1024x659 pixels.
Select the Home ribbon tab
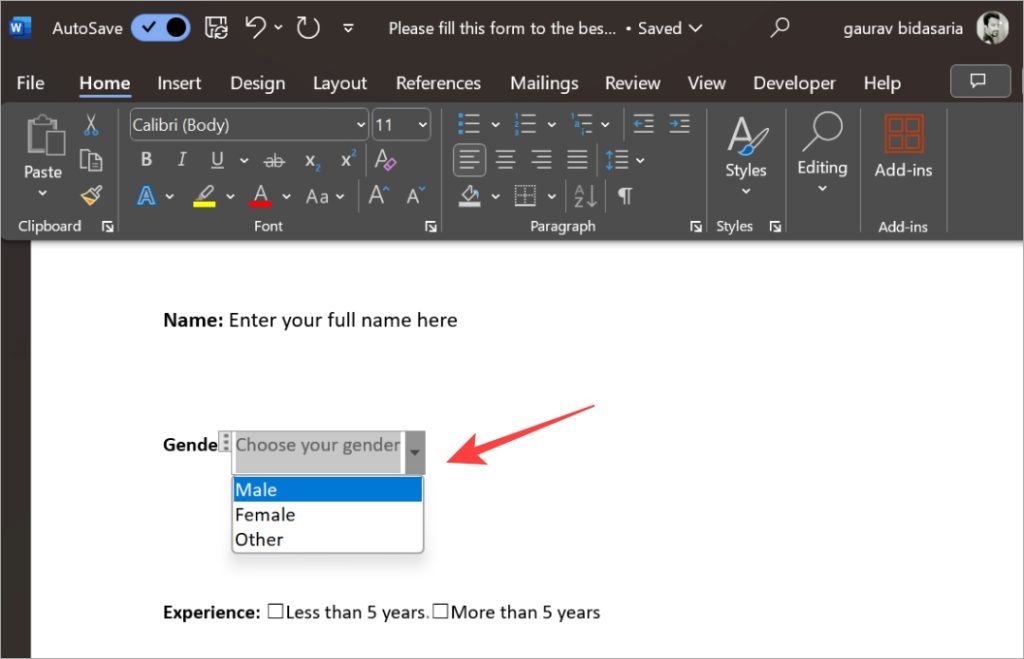[x=104, y=83]
